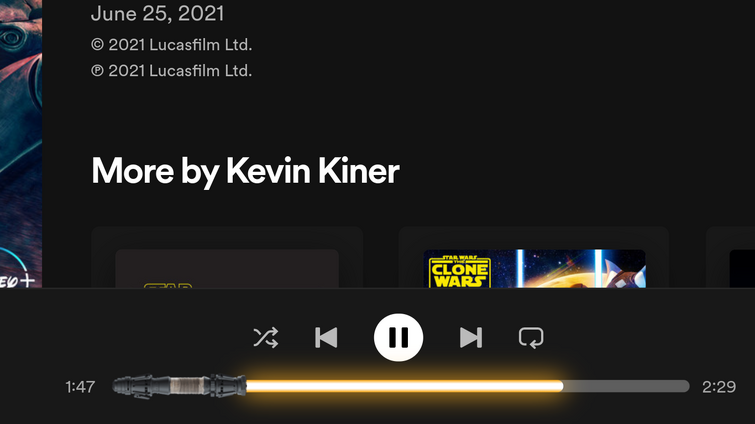Click the elapsed time 1:47 label
The width and height of the screenshot is (755, 424).
[x=80, y=387]
